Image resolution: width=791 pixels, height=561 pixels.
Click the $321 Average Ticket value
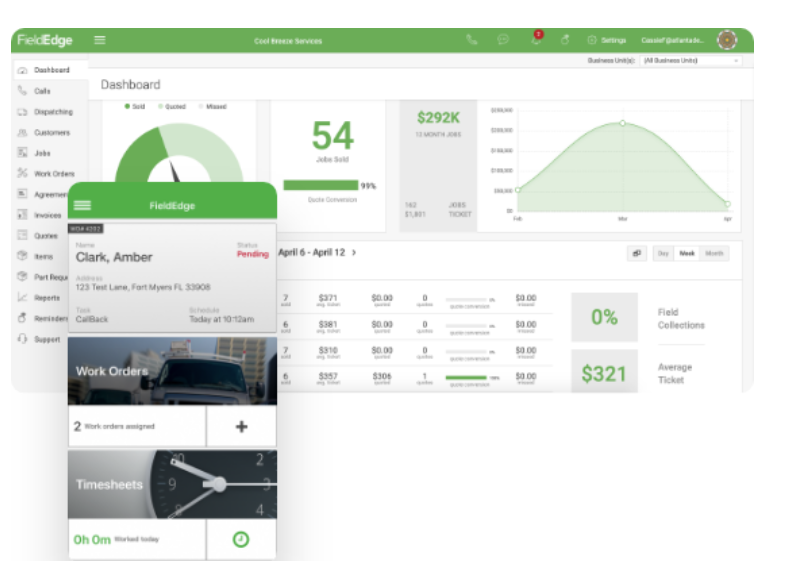point(603,374)
